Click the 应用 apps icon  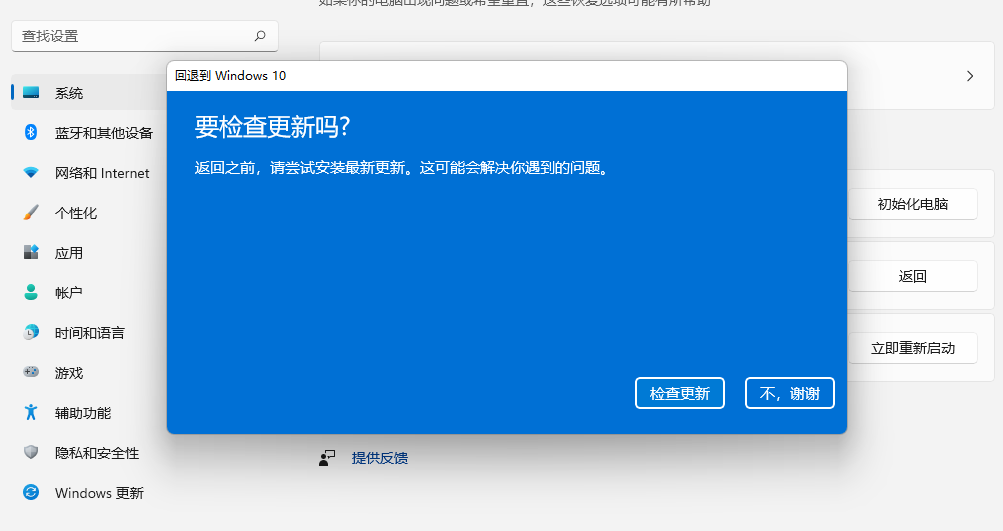31,253
